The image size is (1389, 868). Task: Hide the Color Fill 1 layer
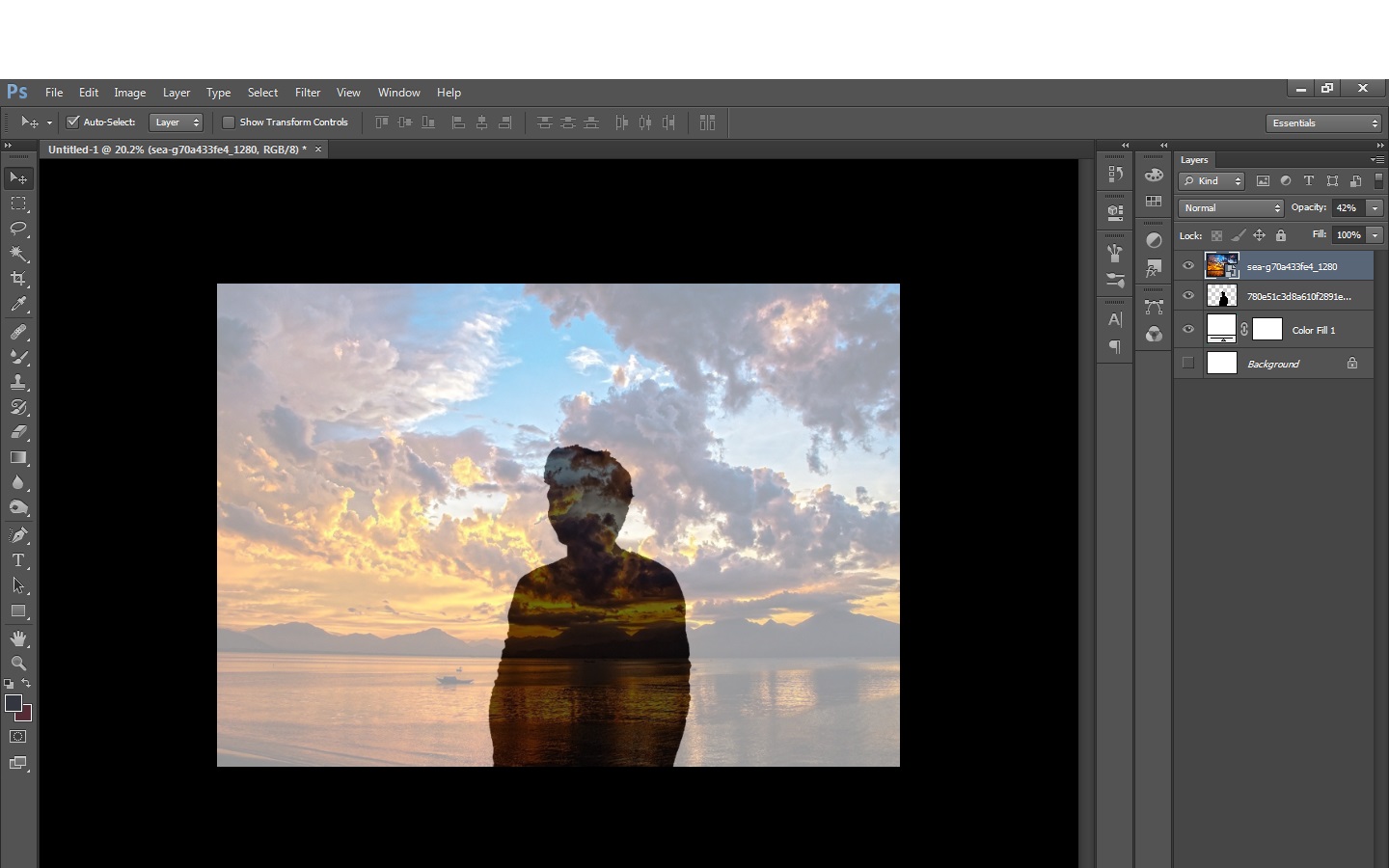coord(1188,330)
